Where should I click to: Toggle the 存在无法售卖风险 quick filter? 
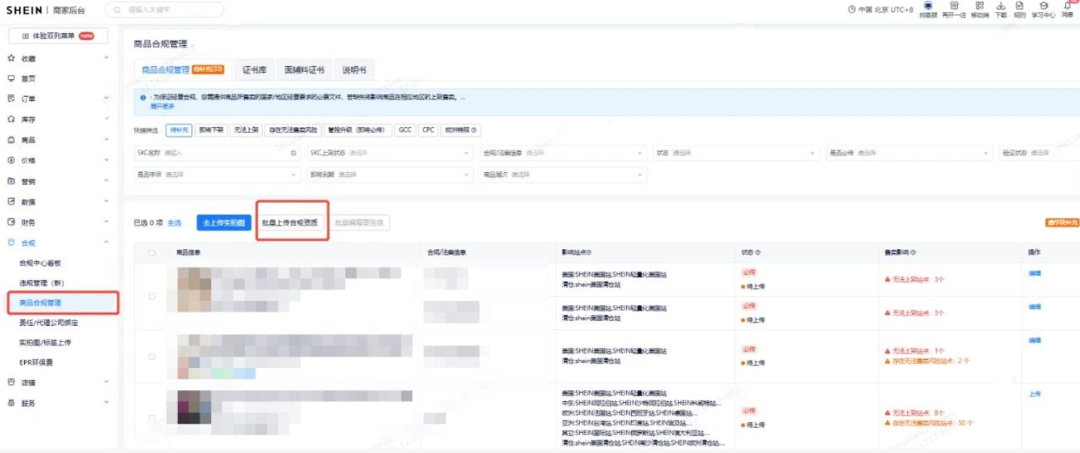click(293, 130)
